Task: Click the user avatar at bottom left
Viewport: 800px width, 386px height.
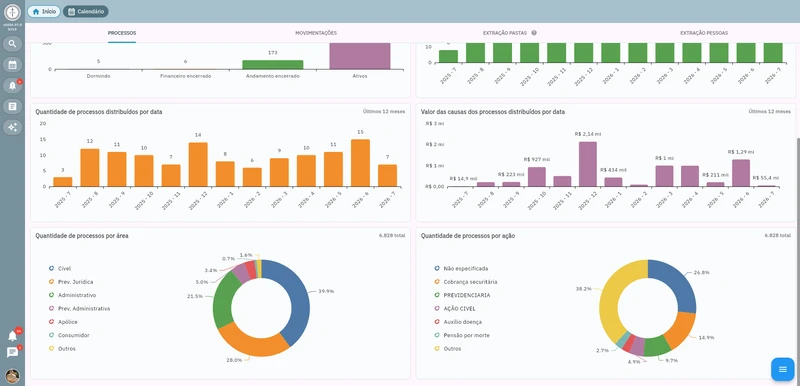Action: (12, 376)
